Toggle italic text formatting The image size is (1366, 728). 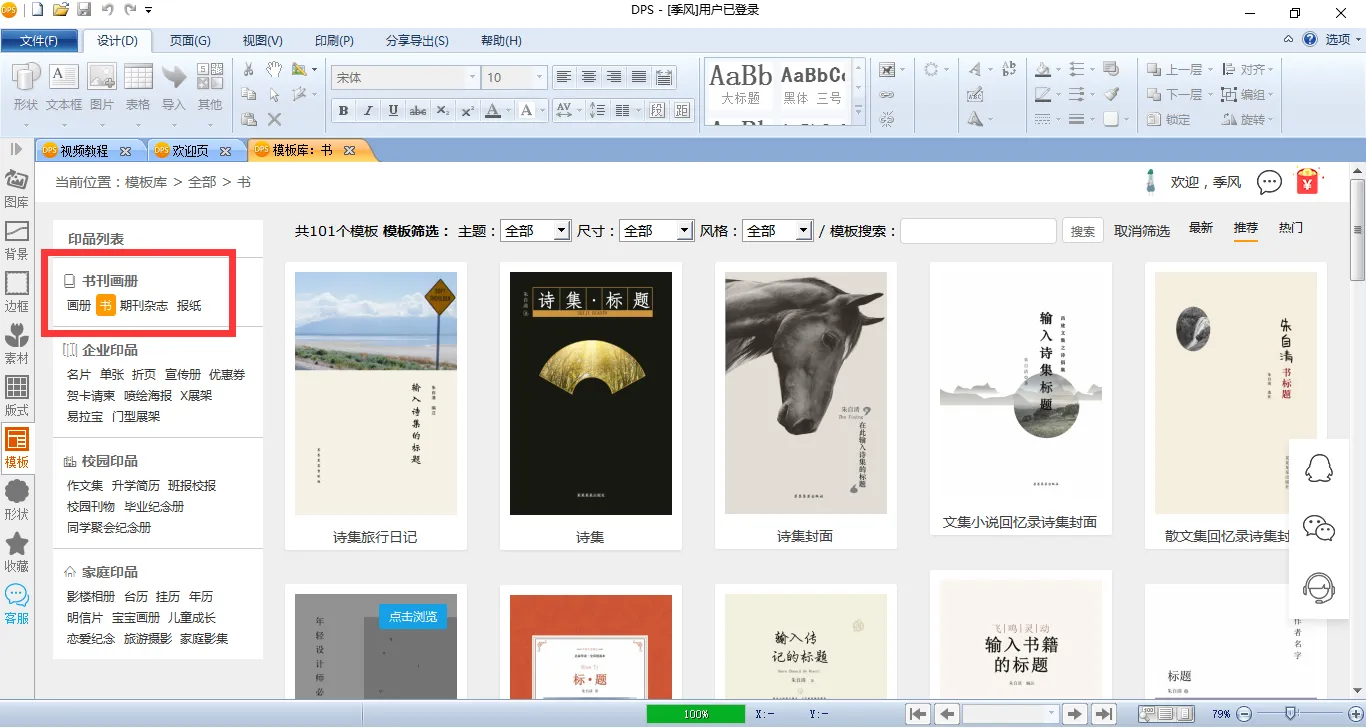coord(368,111)
